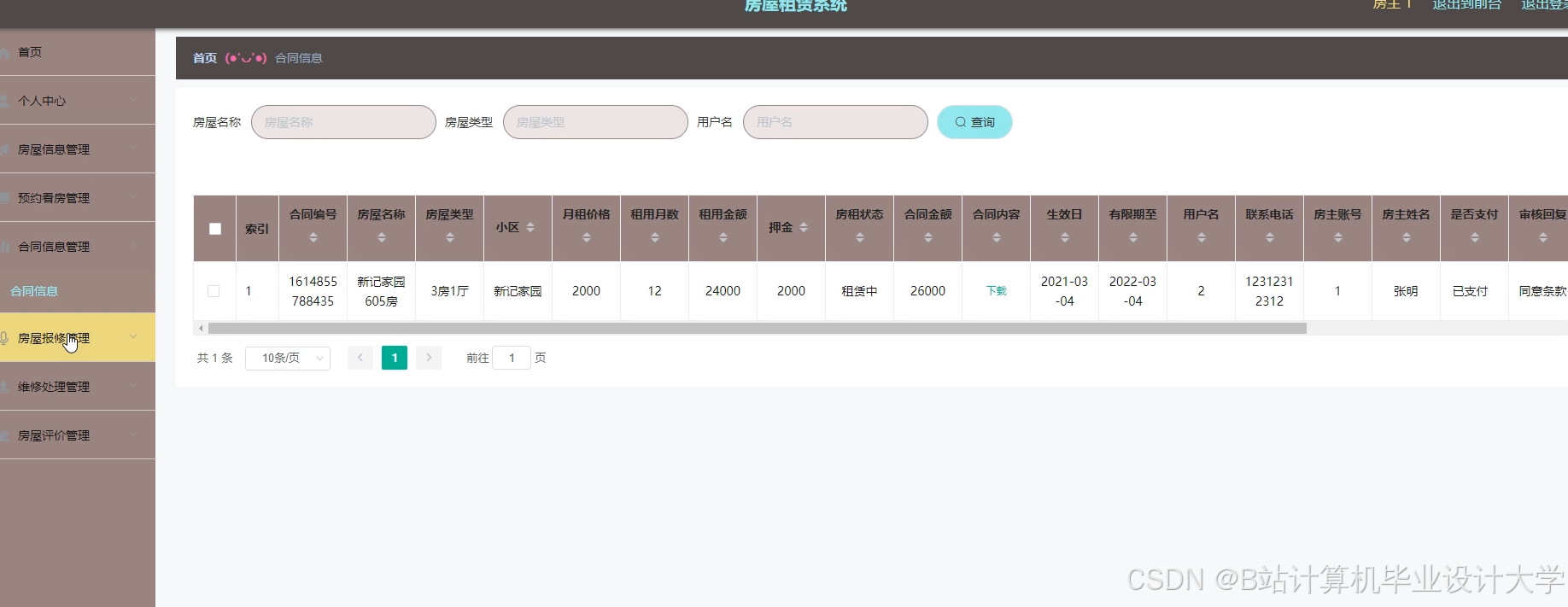Sort by 合同内容 column arrows

[997, 238]
